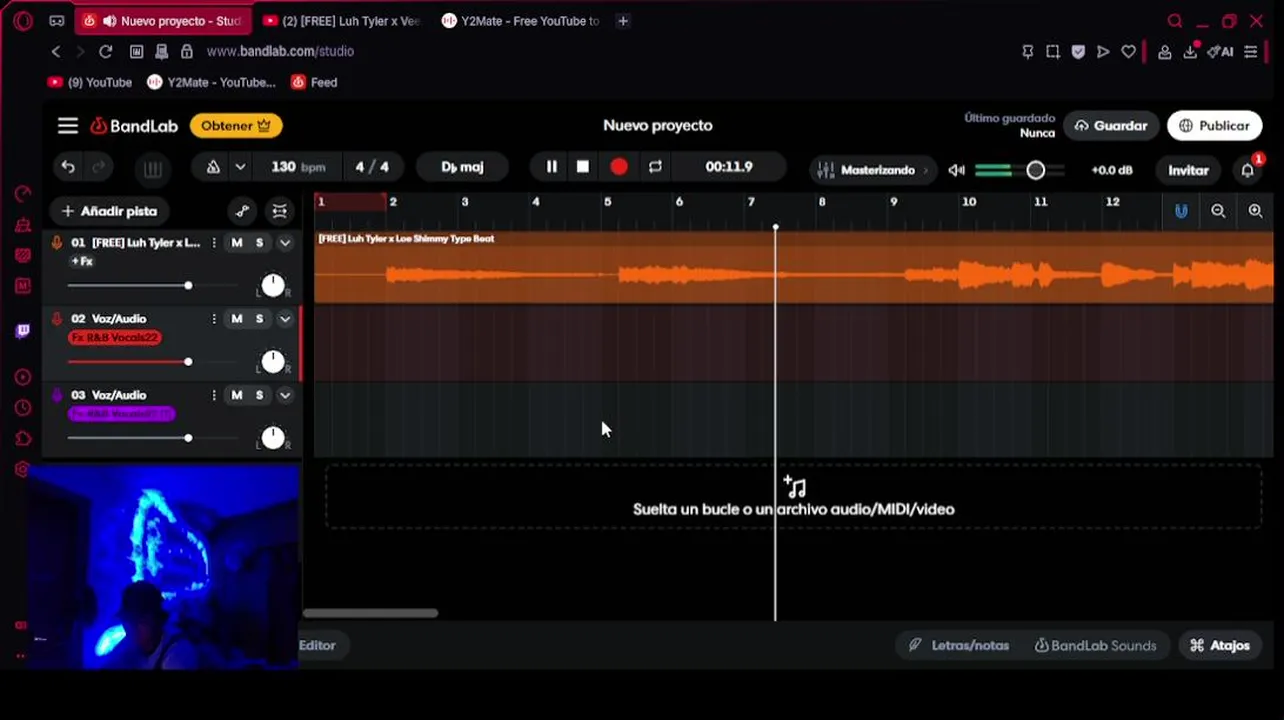Expand track 03 options chevron
The height and width of the screenshot is (720, 1284).
click(x=285, y=395)
